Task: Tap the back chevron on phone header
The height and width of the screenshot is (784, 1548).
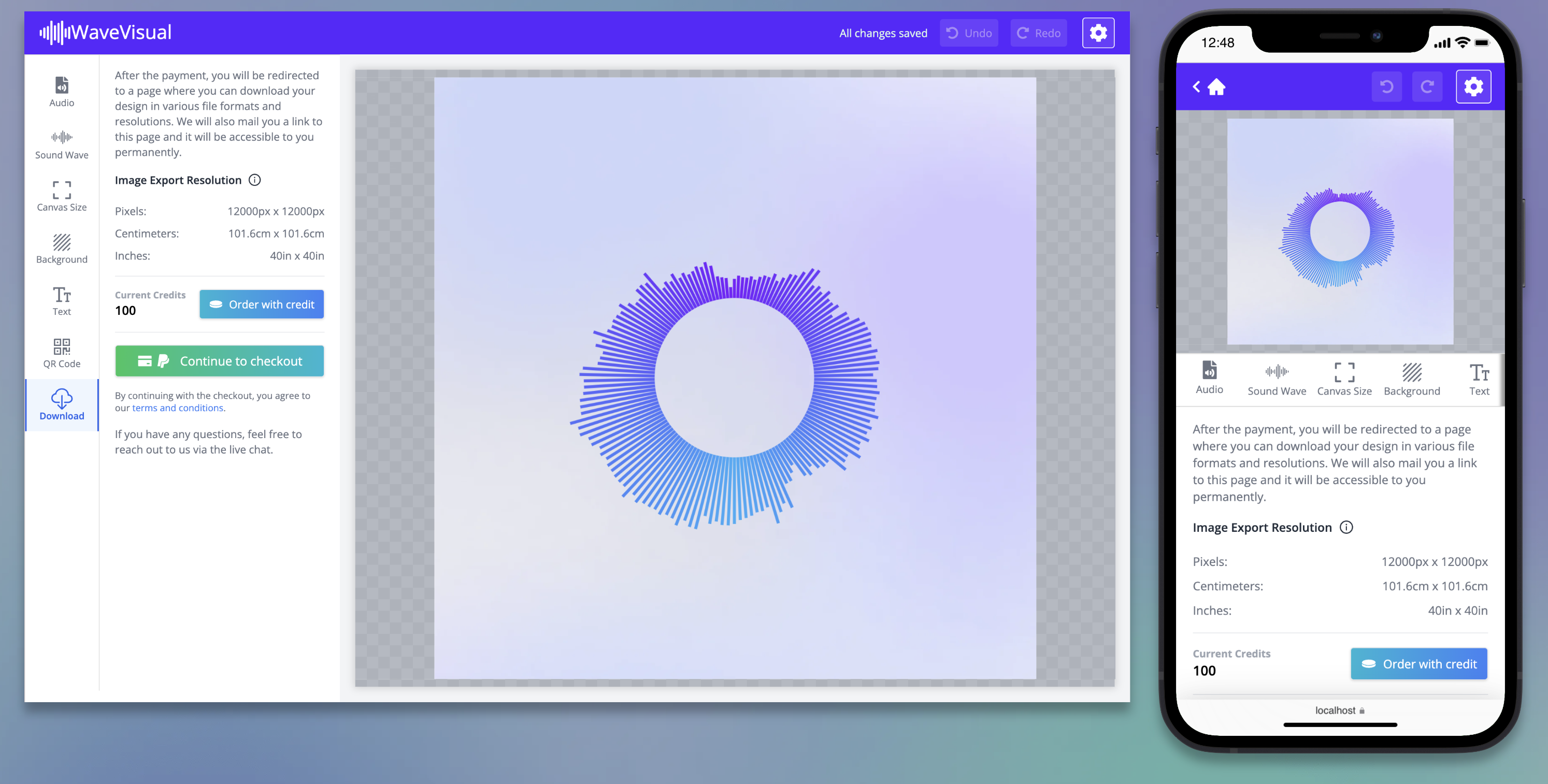Action: point(1196,87)
